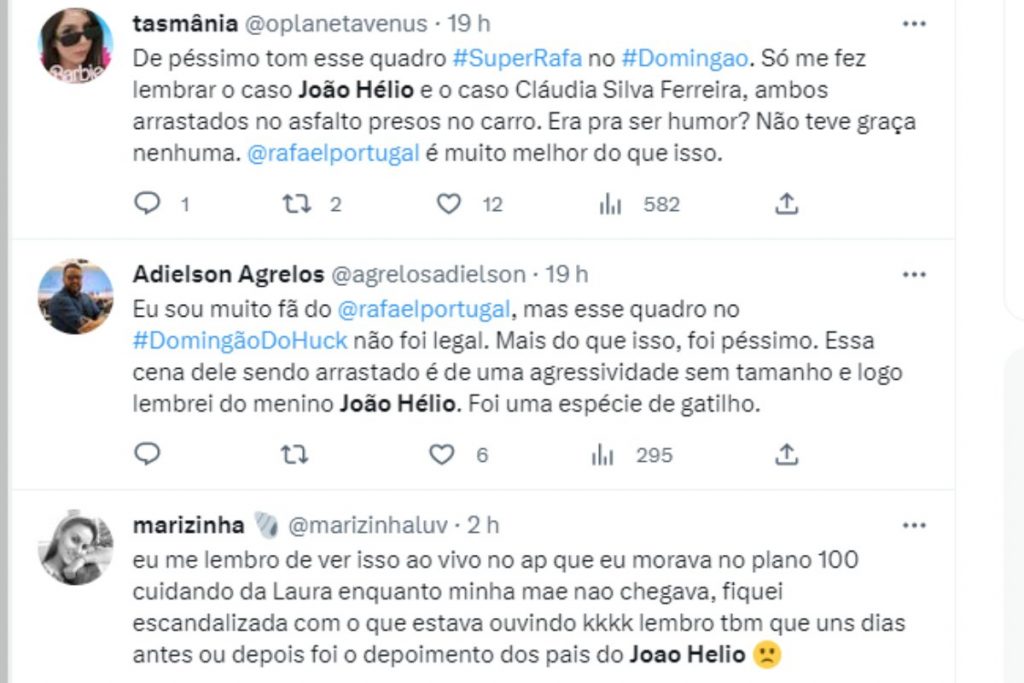The image size is (1024, 683).
Task: Open the #DomingãoDoHuck hashtag
Action: (x=239, y=340)
